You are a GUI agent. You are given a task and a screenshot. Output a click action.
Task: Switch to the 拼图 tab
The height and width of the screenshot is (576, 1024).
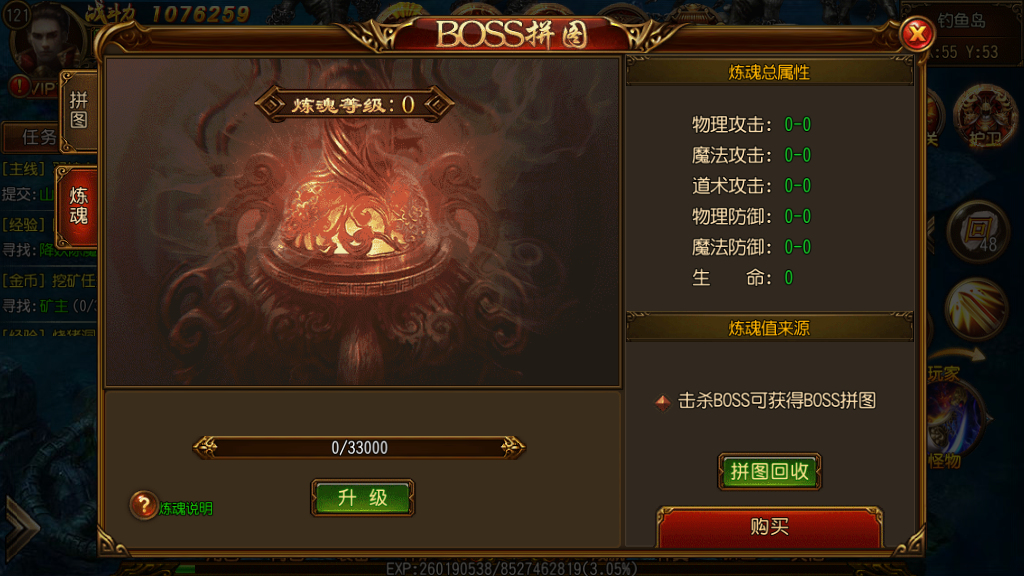coord(78,110)
